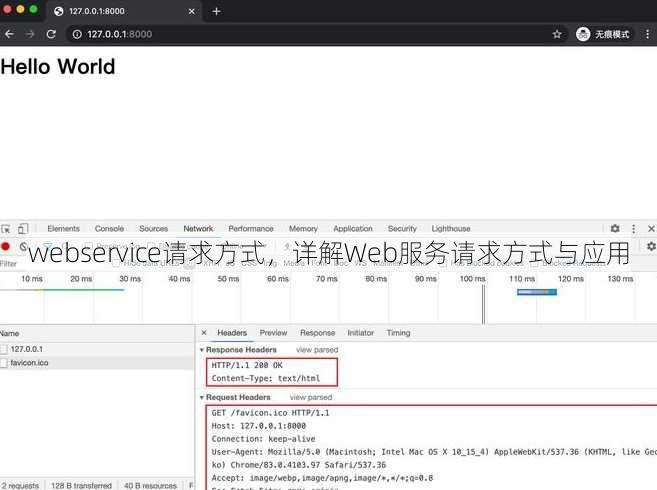Open Network settings gear icon
The height and width of the screenshot is (490, 657).
point(651,246)
